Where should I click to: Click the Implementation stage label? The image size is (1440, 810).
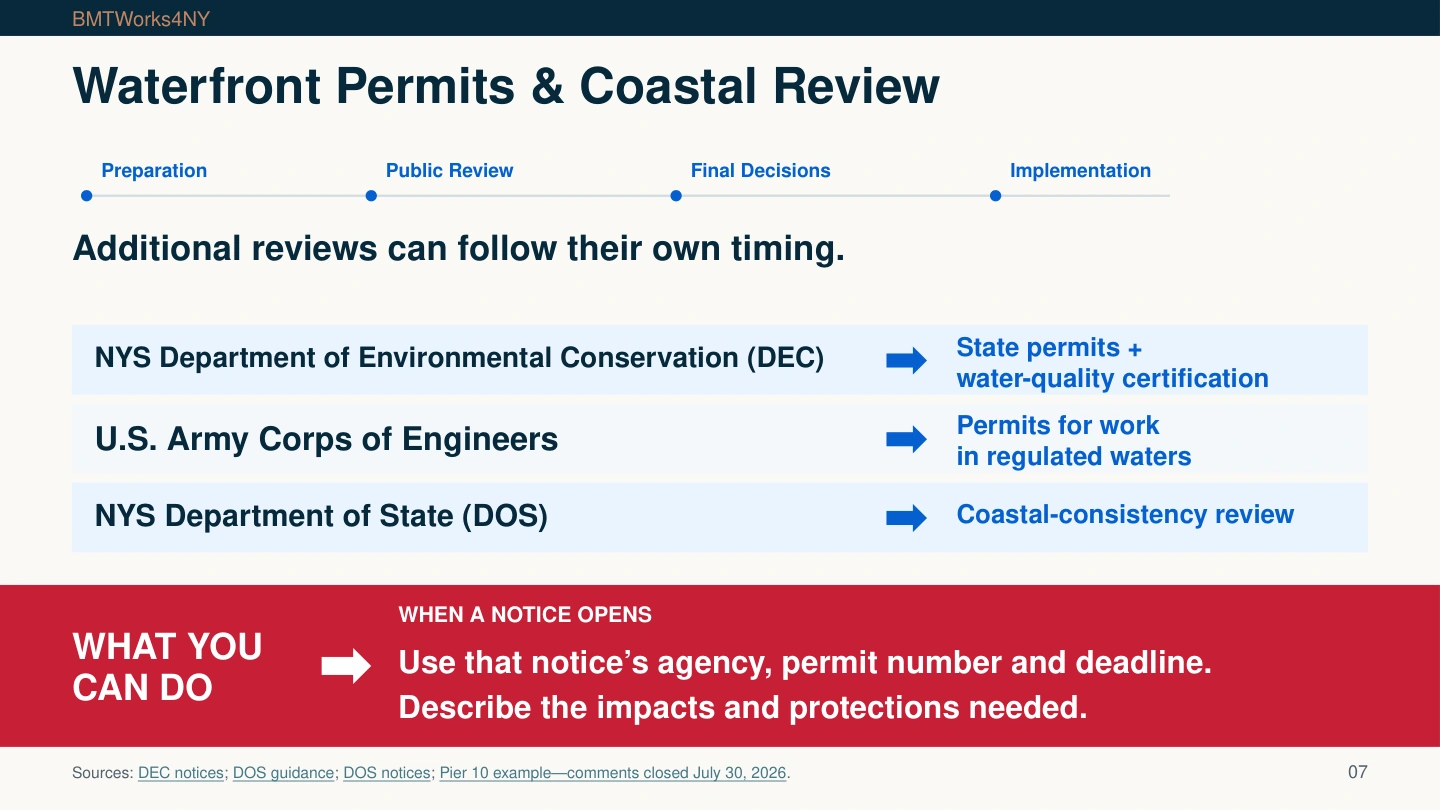click(1080, 171)
